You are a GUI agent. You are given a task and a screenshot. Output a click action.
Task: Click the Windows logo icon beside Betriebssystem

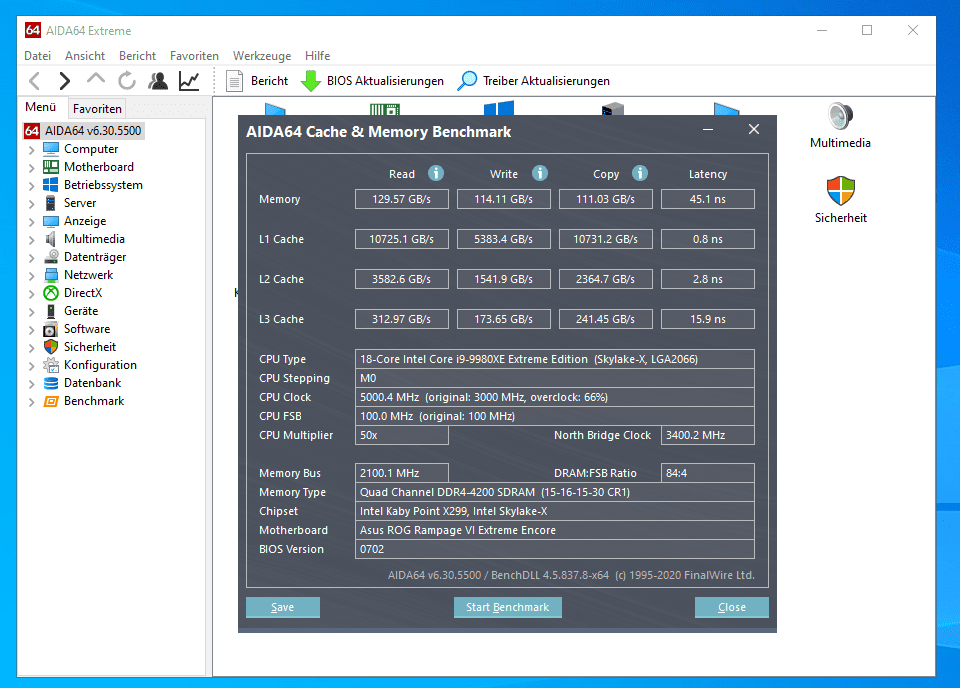pyautogui.click(x=51, y=185)
